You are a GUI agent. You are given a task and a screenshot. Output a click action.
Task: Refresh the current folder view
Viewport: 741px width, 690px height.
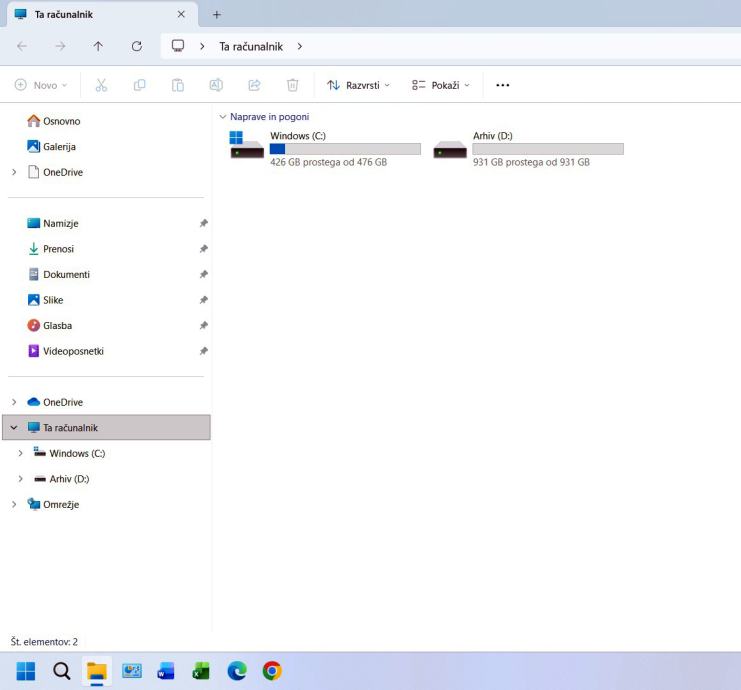pos(136,46)
